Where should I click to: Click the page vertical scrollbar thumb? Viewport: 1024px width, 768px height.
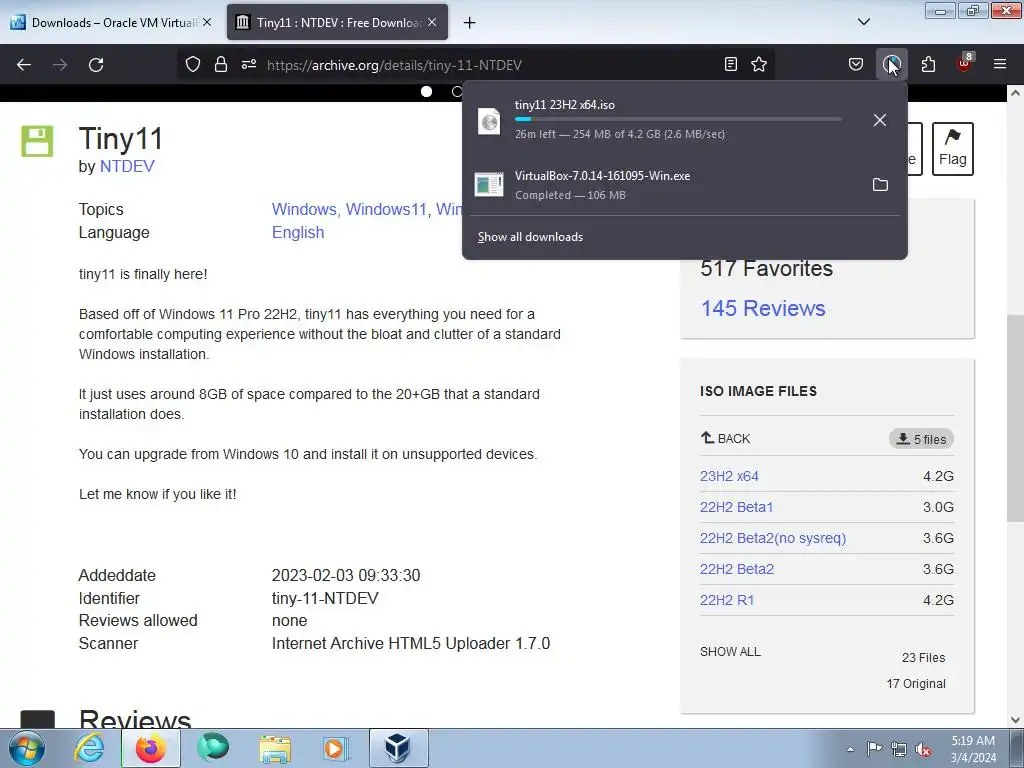click(x=1015, y=418)
